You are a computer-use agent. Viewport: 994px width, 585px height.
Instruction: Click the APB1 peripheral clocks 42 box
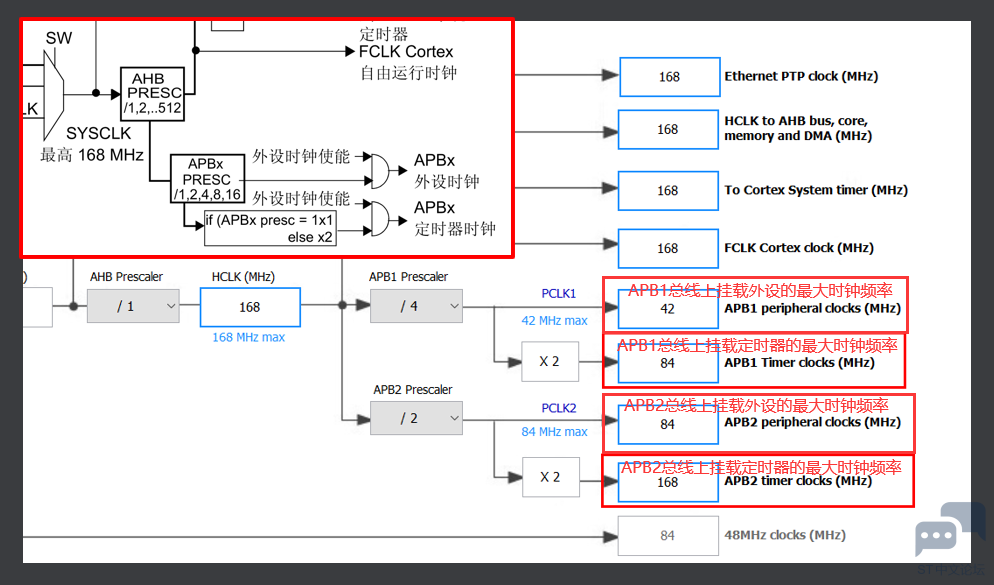[x=668, y=309]
